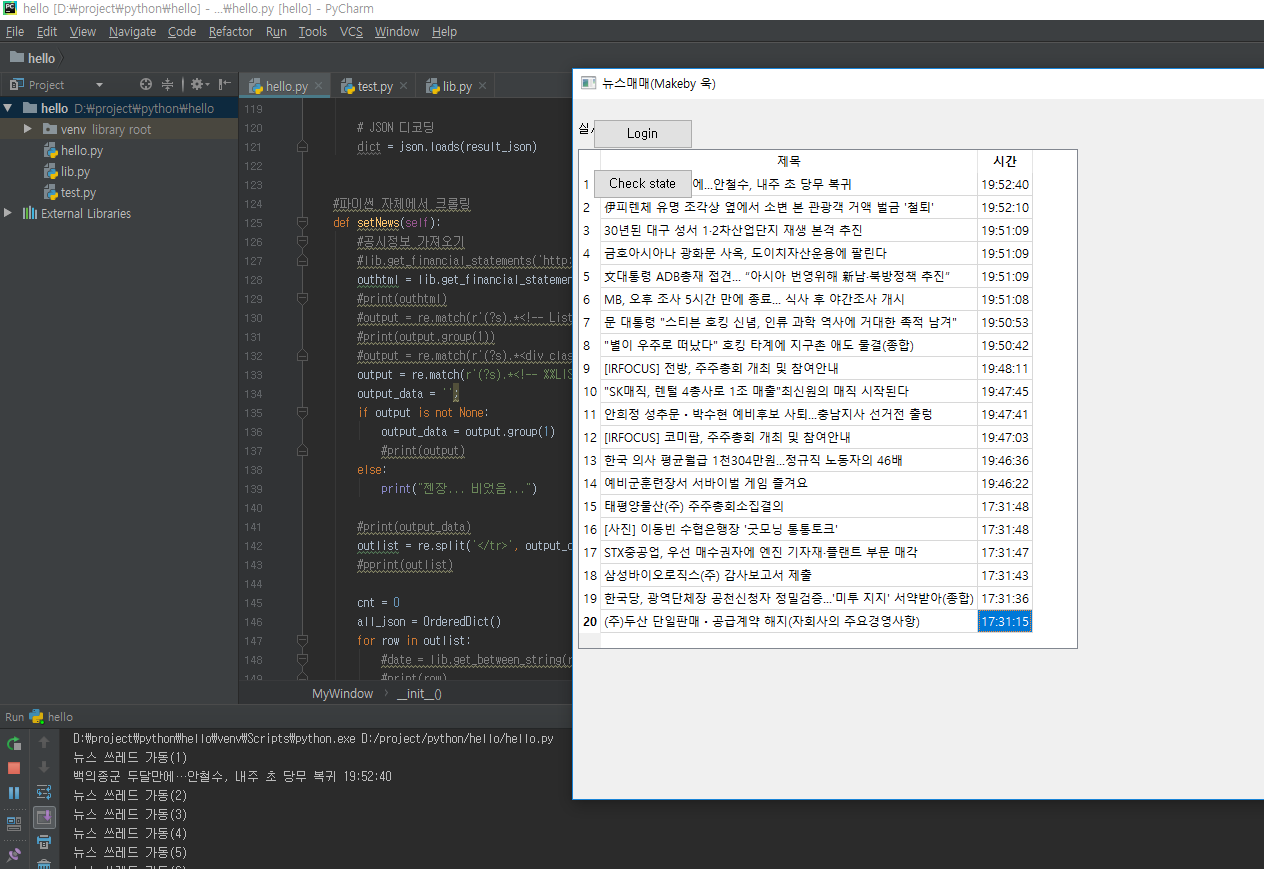Click __init__() breadcrumb below editor

coord(419,693)
